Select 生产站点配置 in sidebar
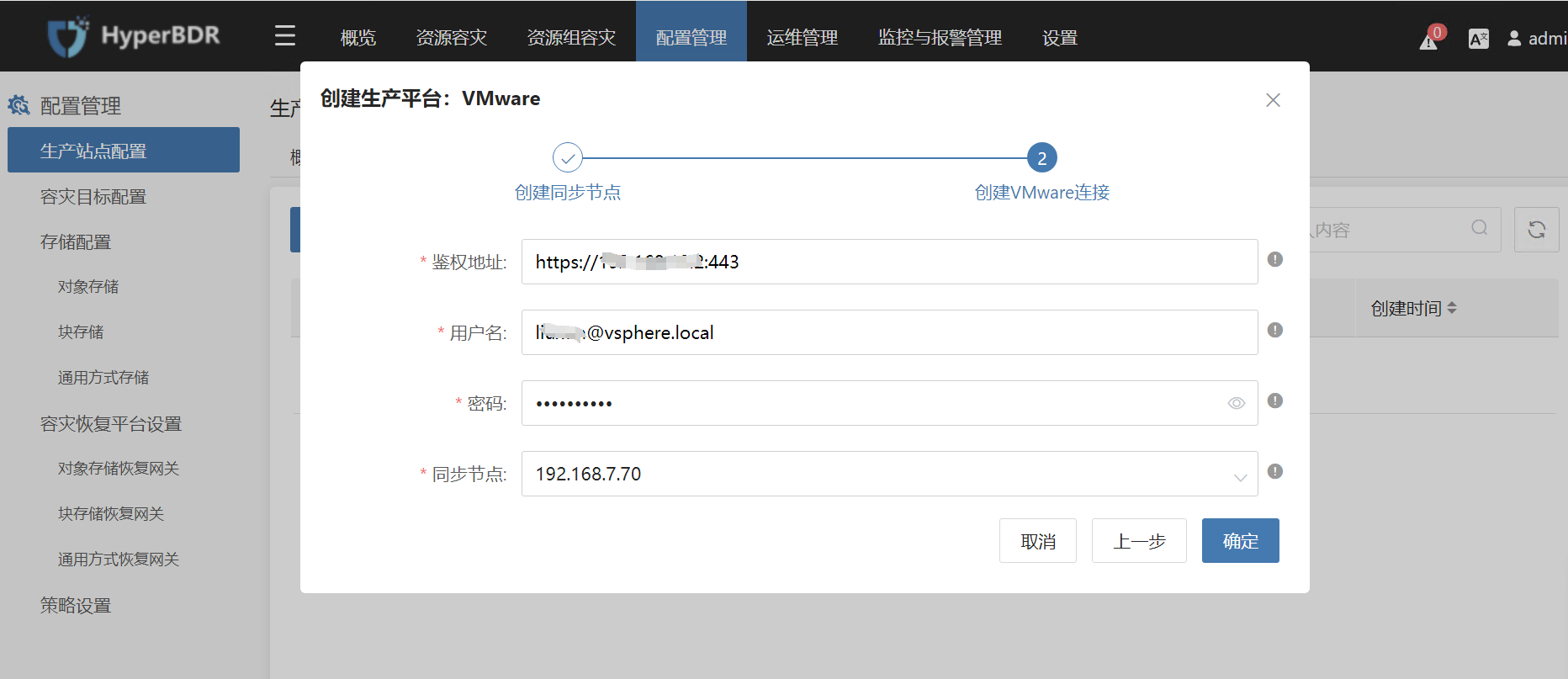Viewport: 1568px width, 679px height. point(124,150)
